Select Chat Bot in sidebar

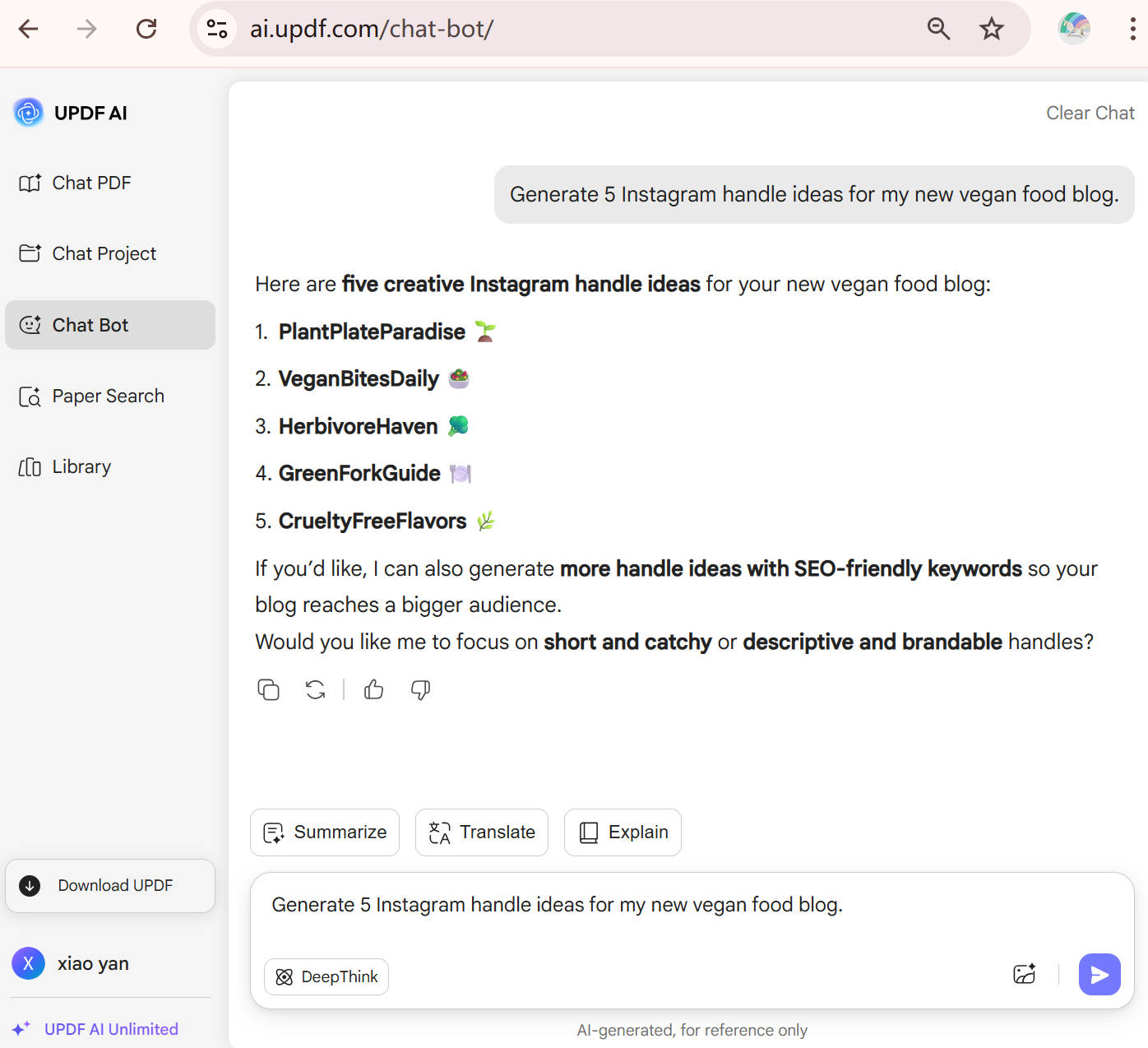[x=110, y=325]
